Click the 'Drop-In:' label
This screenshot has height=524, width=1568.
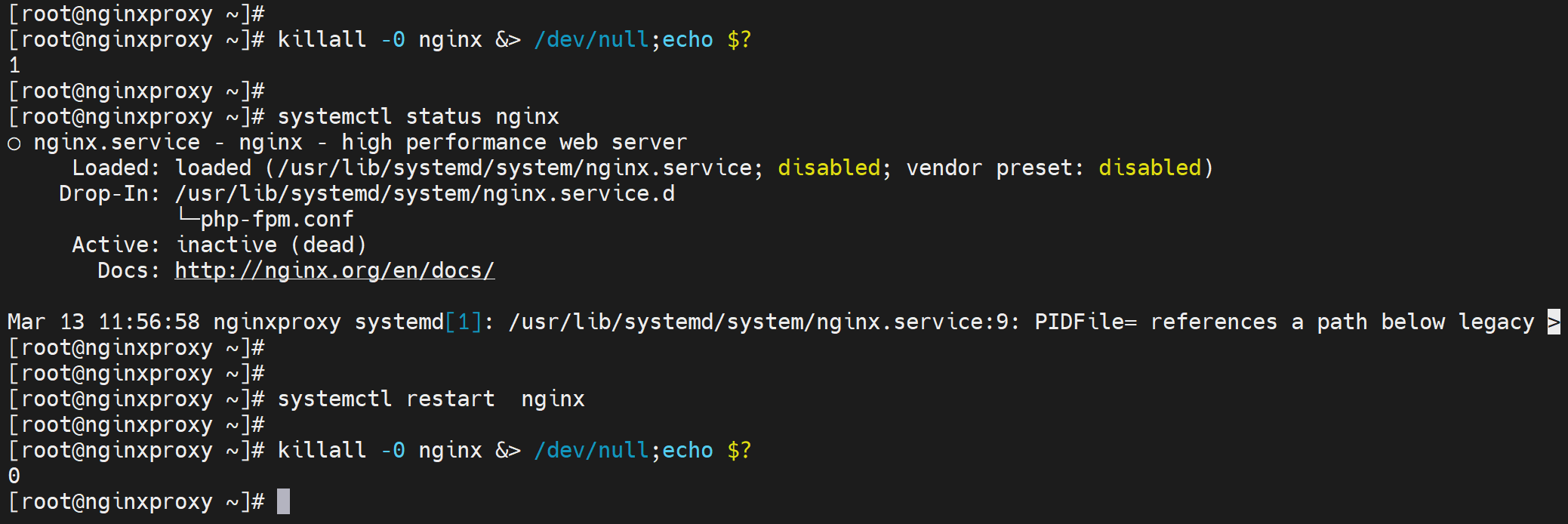click(109, 193)
